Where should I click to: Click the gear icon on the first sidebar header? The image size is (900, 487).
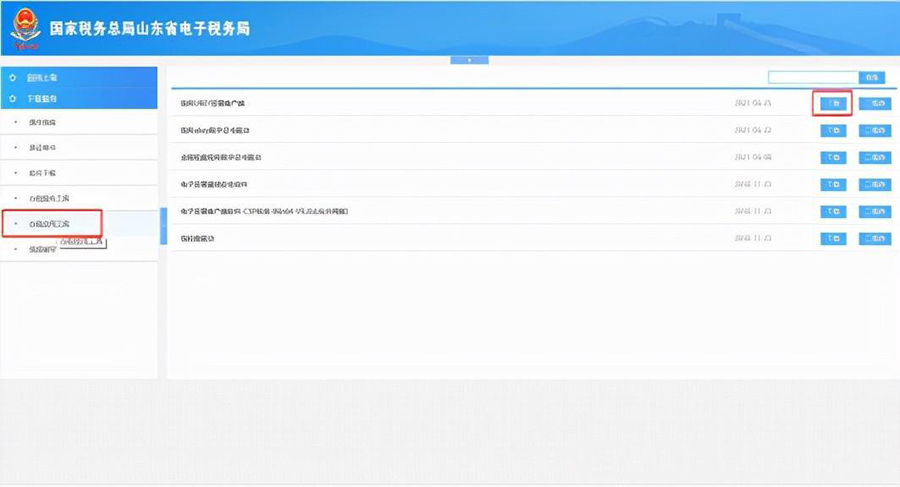12,77
